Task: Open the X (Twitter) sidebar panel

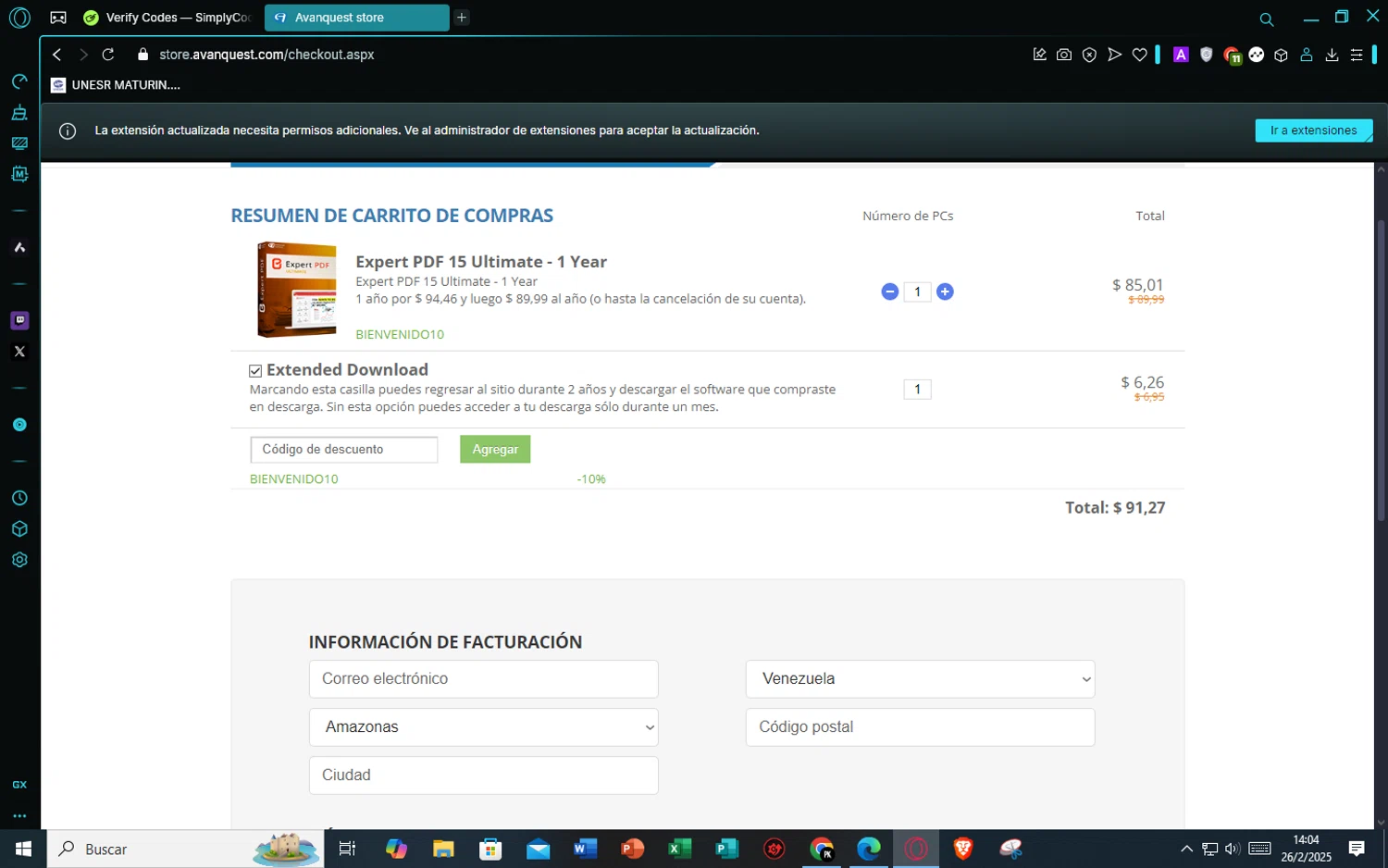Action: click(x=19, y=352)
